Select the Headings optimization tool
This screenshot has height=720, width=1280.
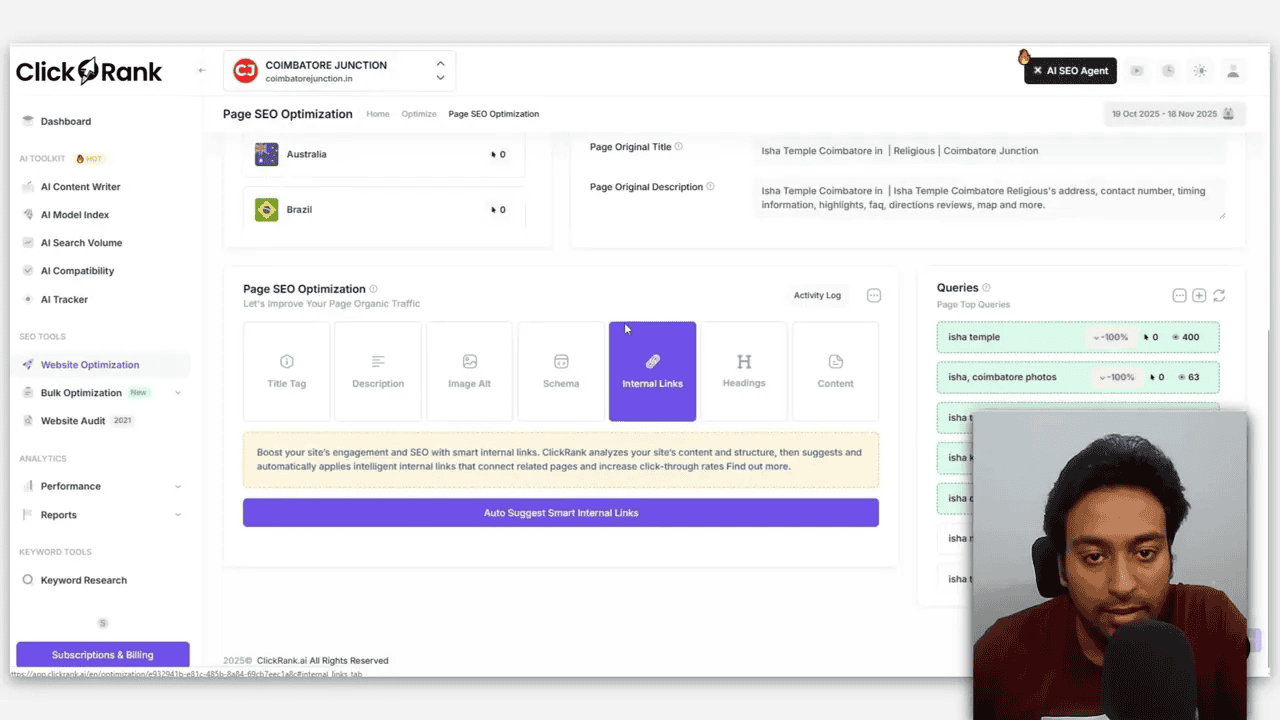point(744,371)
